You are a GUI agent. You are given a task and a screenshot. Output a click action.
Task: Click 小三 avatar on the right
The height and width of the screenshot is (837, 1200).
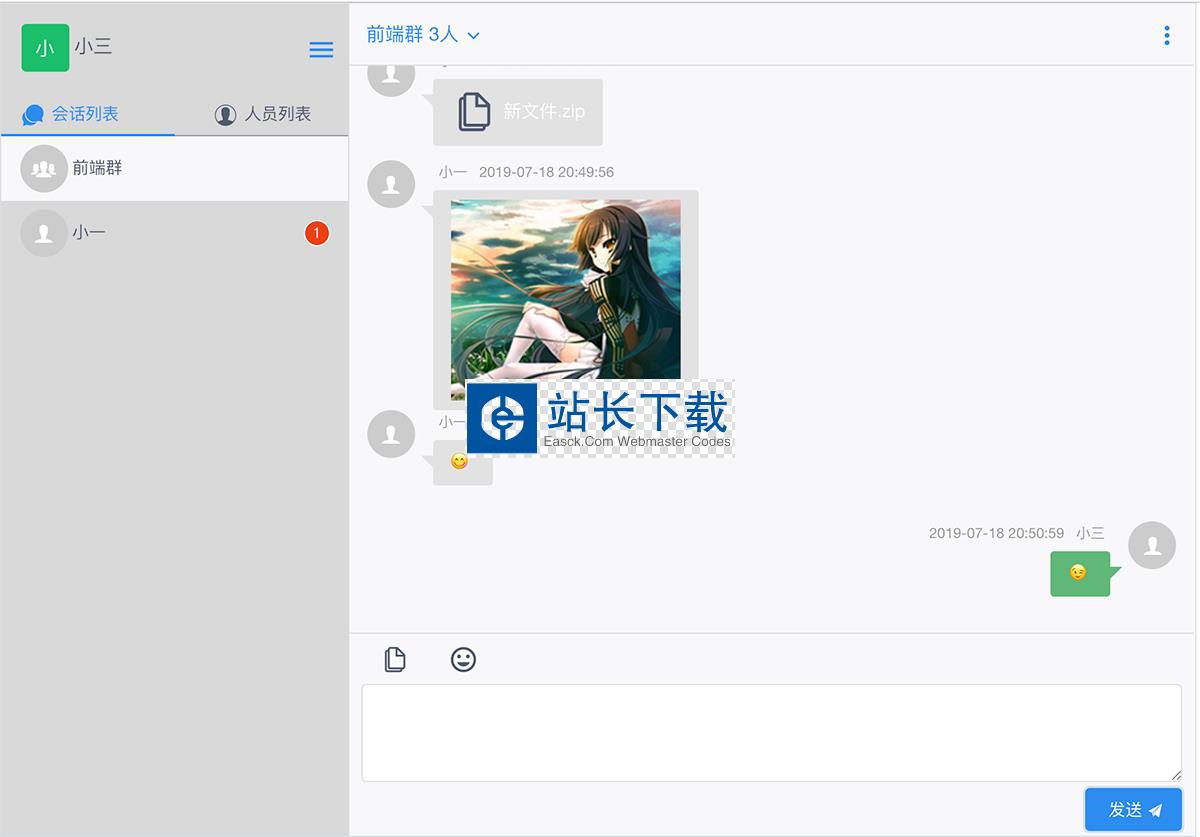point(1152,545)
